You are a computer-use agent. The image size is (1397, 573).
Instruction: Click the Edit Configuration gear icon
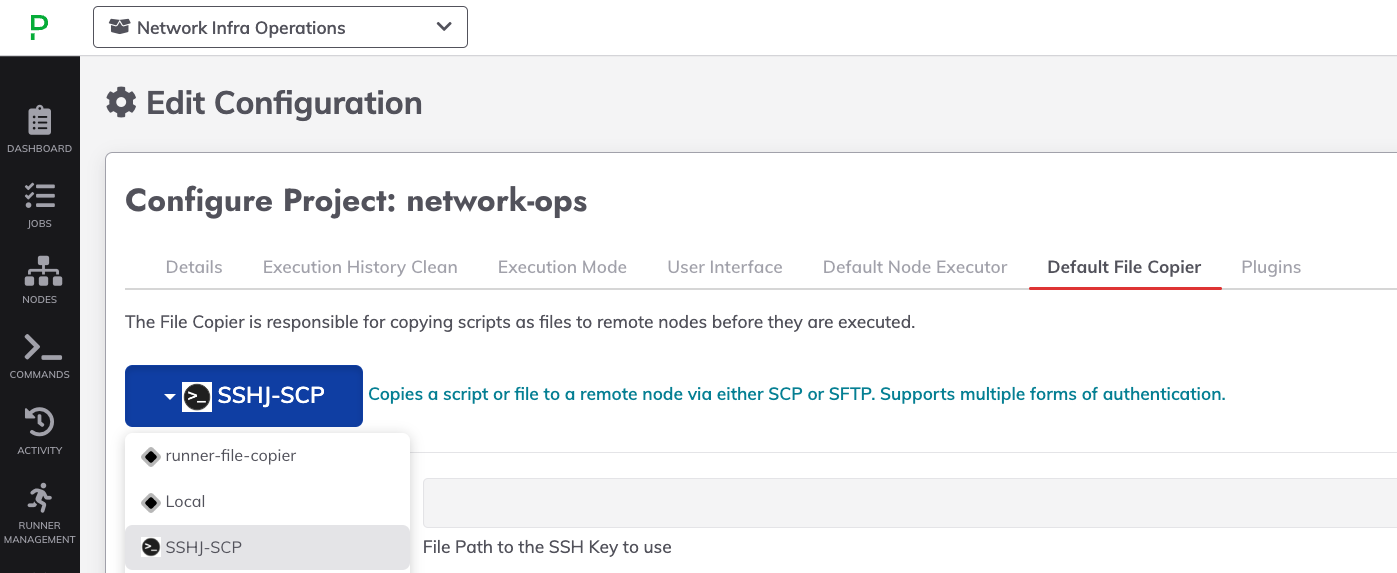pyautogui.click(x=121, y=102)
